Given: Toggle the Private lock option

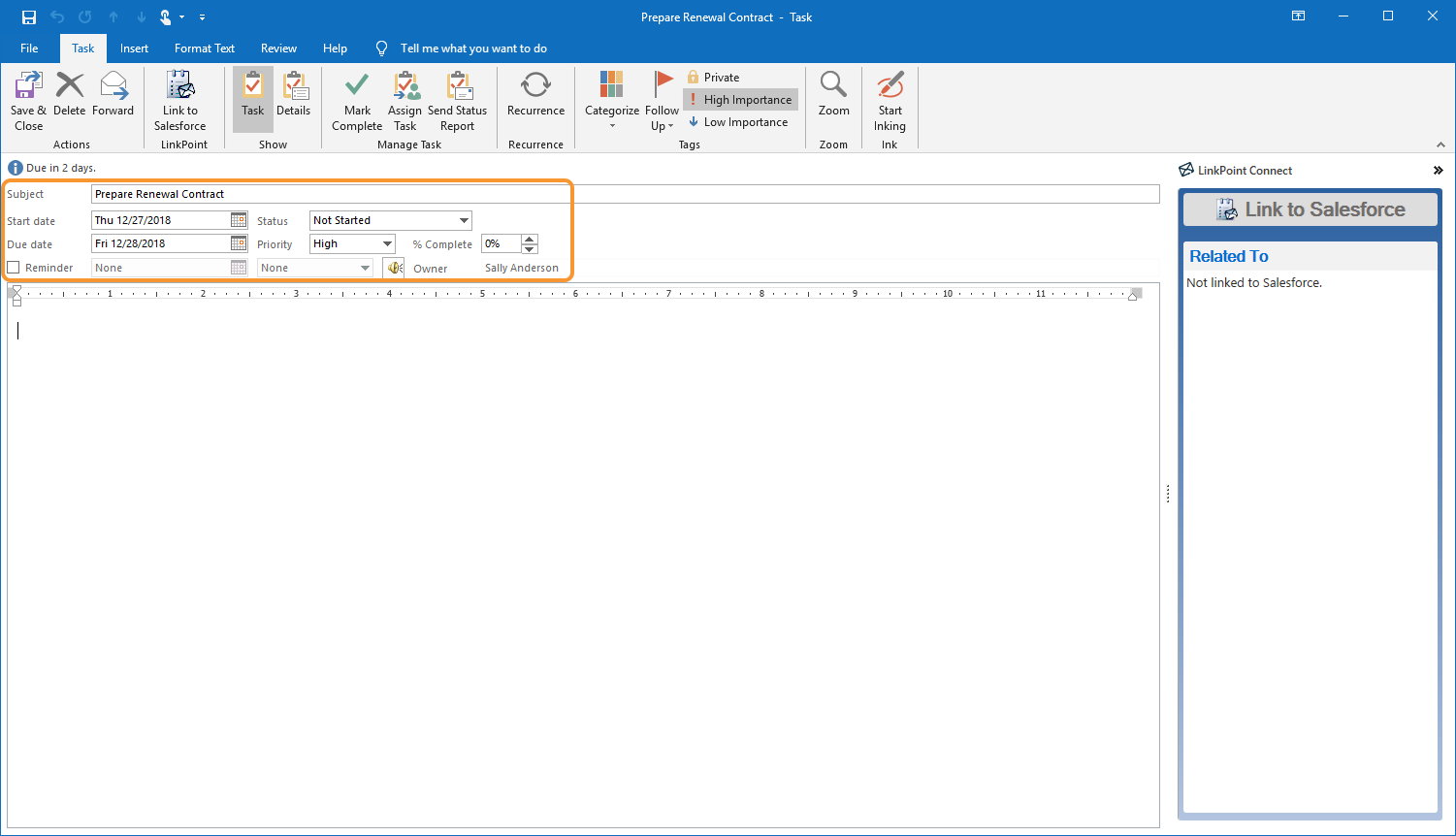Looking at the screenshot, I should pyautogui.click(x=713, y=78).
